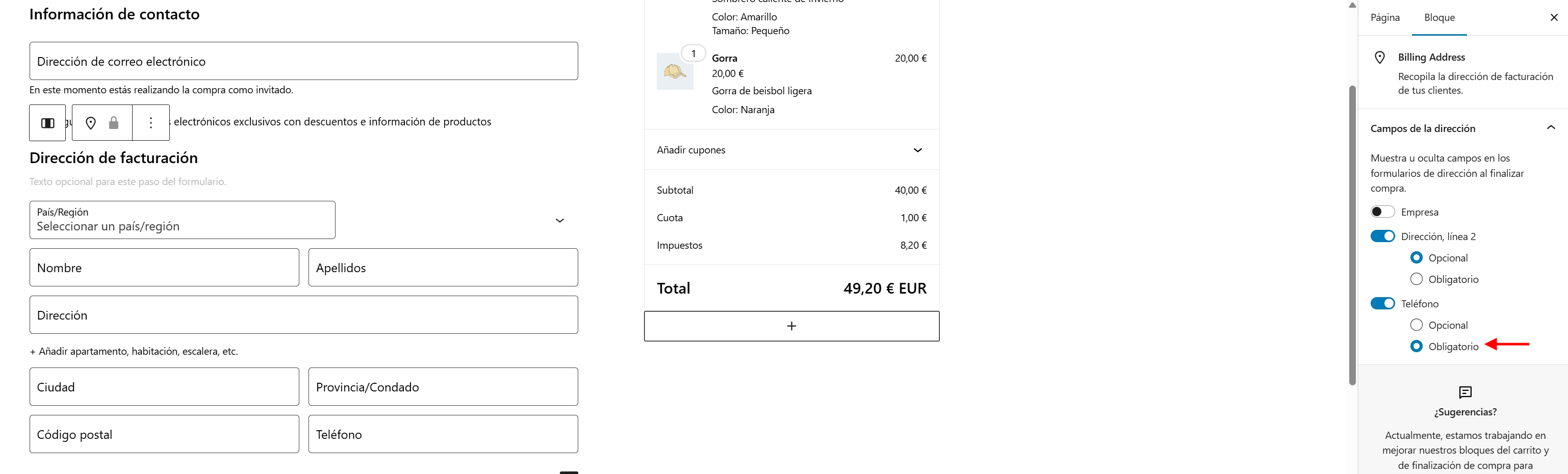Disable the Dirección, línea 2 toggle
The width and height of the screenshot is (1568, 474).
(1382, 236)
